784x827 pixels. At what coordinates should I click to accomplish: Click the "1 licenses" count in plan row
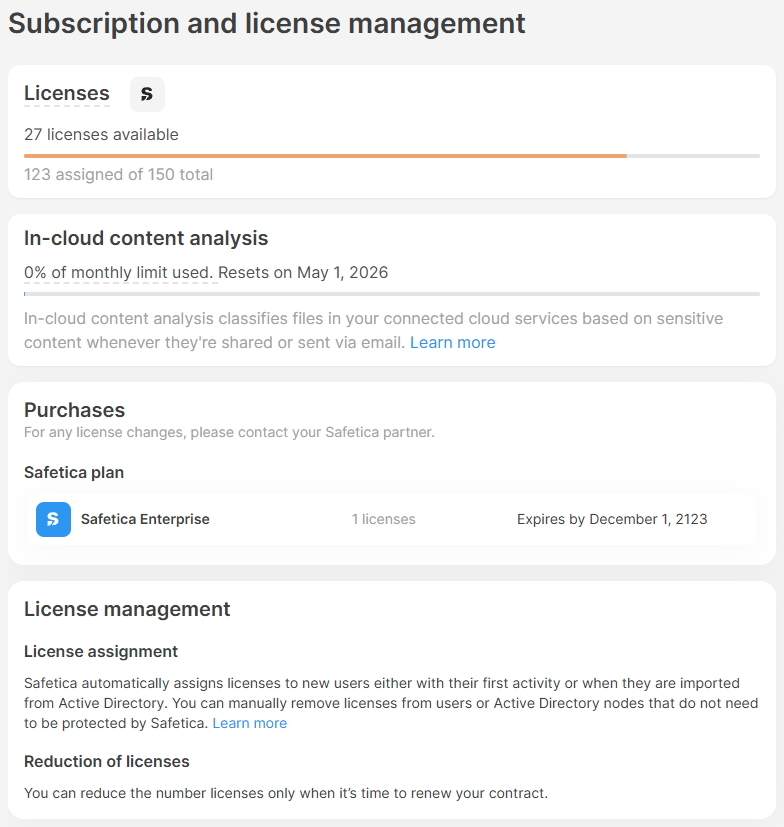383,519
